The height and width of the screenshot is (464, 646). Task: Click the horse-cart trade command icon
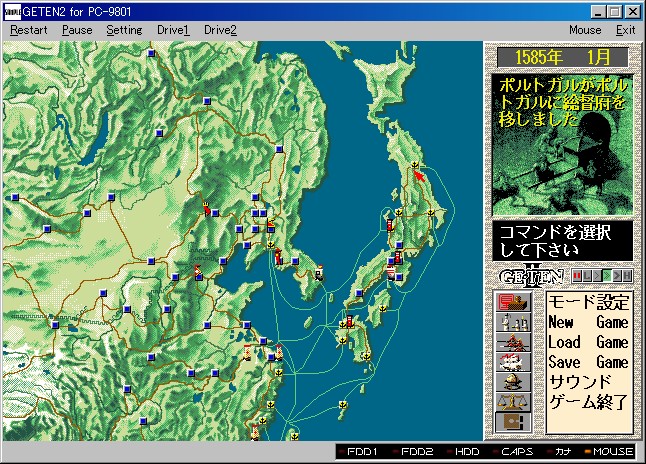pyautogui.click(x=513, y=362)
